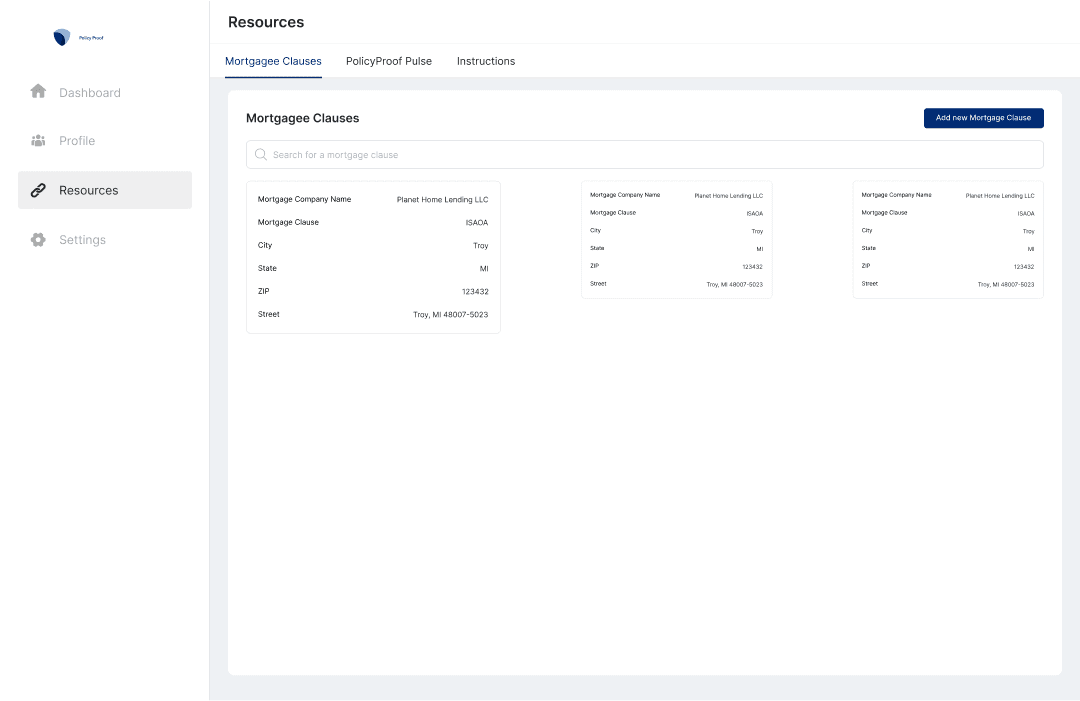The height and width of the screenshot is (701, 1080).
Task: Select the rightmost Planet Home Lending card
Action: 947,240
